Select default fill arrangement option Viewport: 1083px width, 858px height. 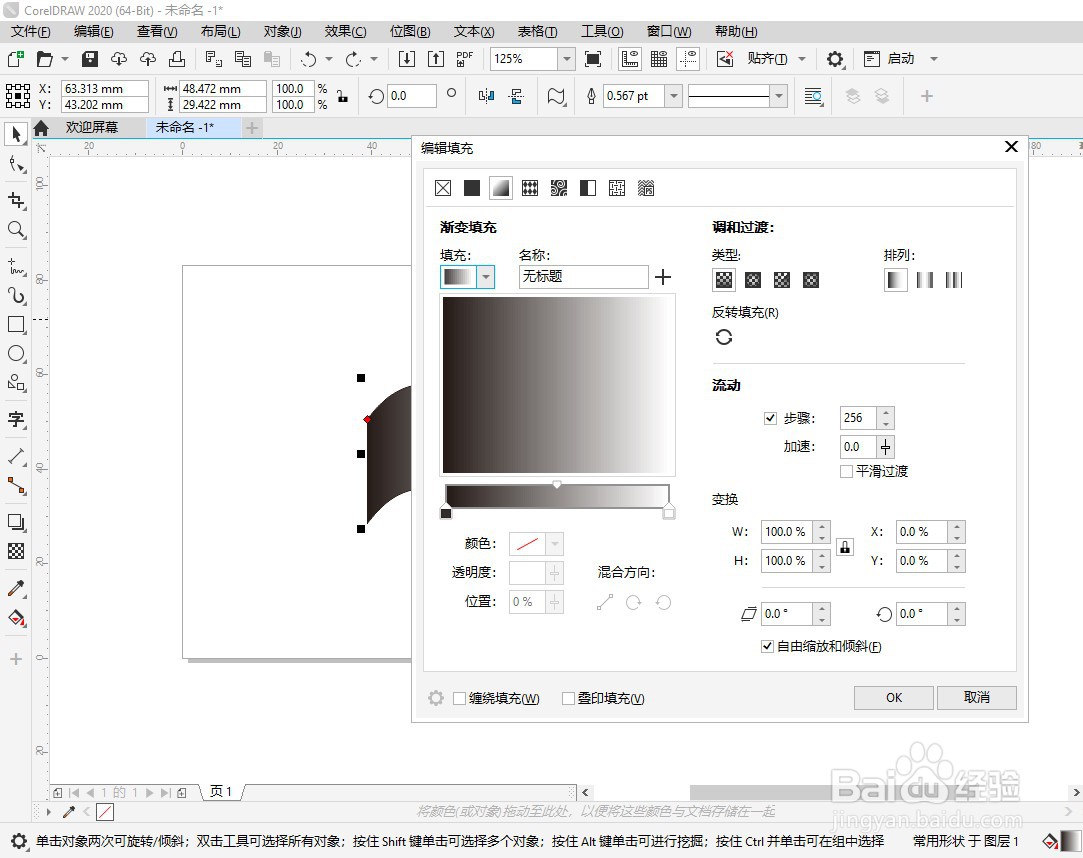[x=895, y=280]
